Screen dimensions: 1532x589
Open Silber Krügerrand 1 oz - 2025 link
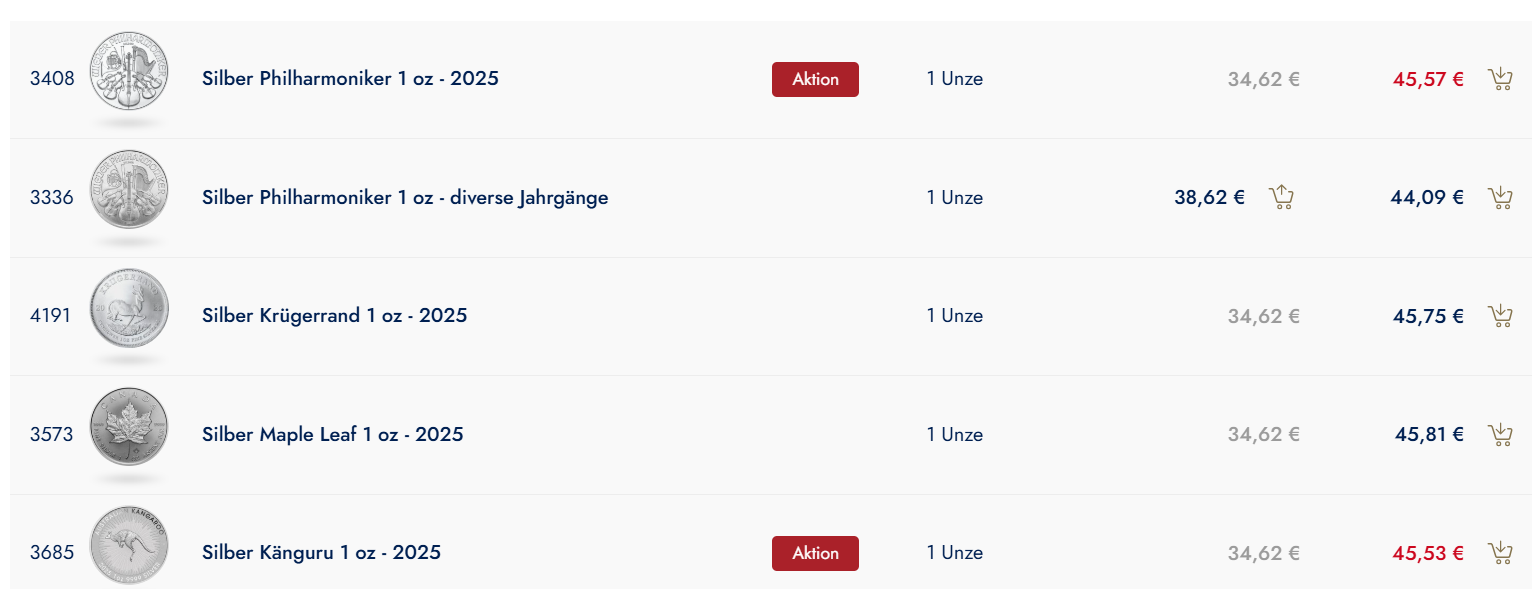tap(334, 316)
